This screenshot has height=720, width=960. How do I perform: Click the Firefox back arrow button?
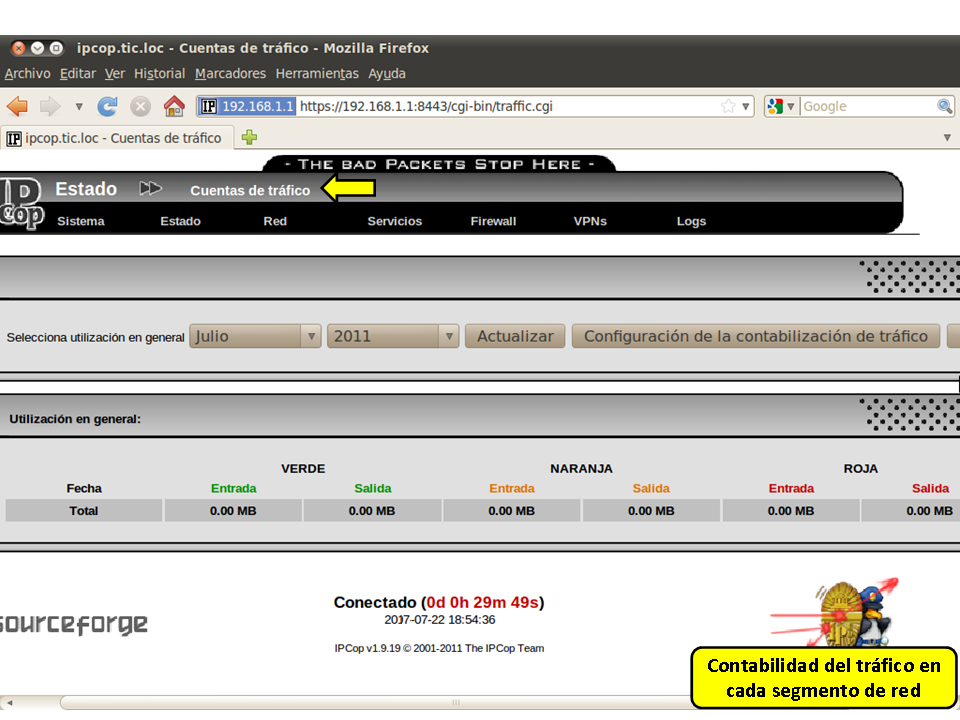click(17, 106)
